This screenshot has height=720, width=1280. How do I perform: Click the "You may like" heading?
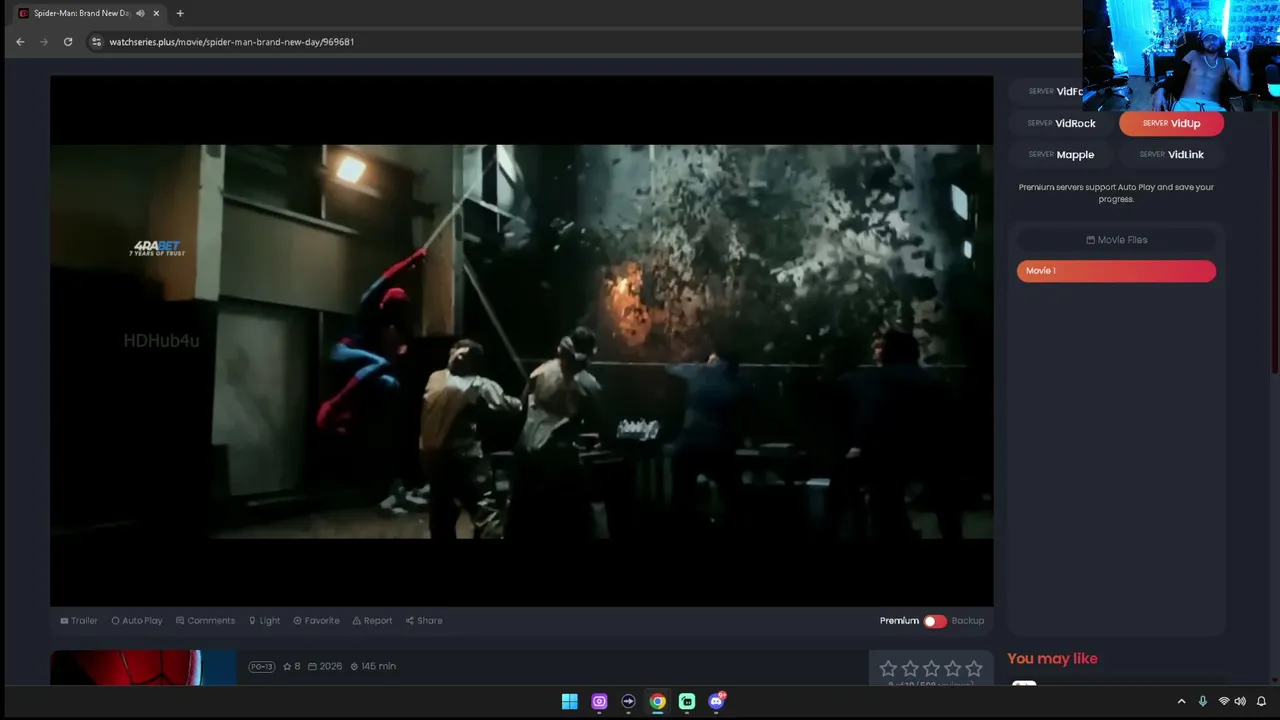pos(1052,659)
